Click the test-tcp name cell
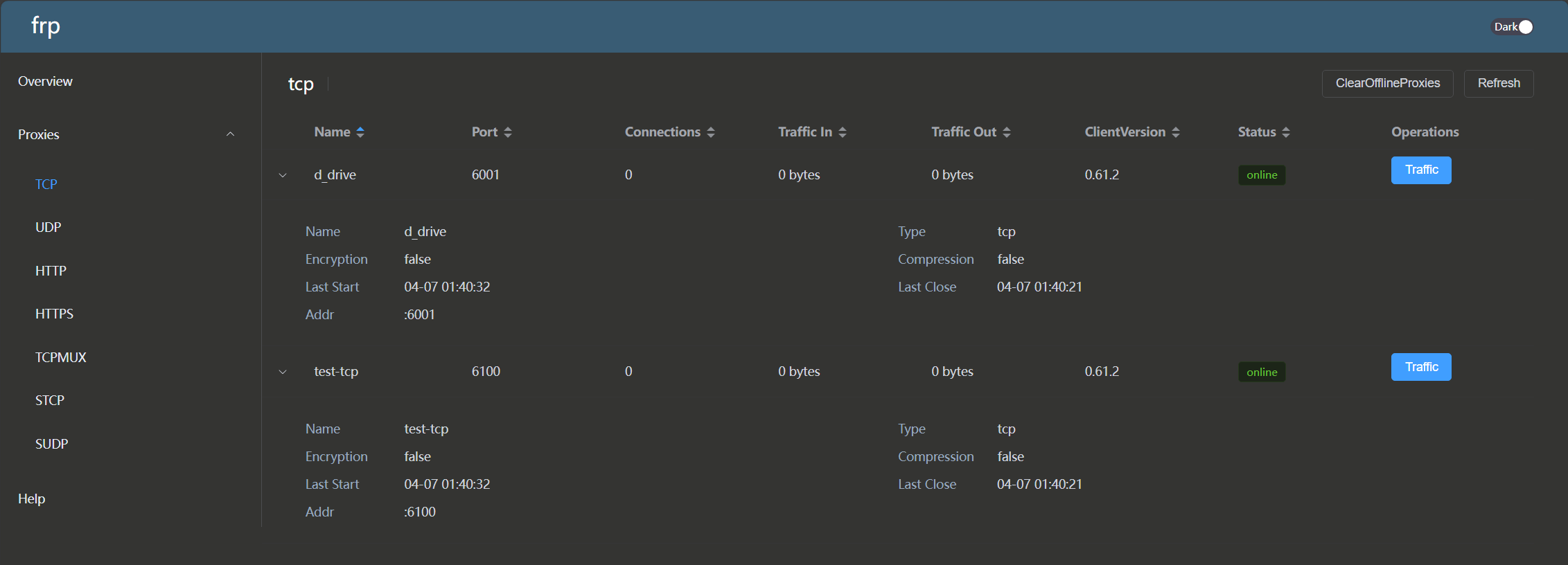This screenshot has width=1568, height=565. (x=336, y=371)
